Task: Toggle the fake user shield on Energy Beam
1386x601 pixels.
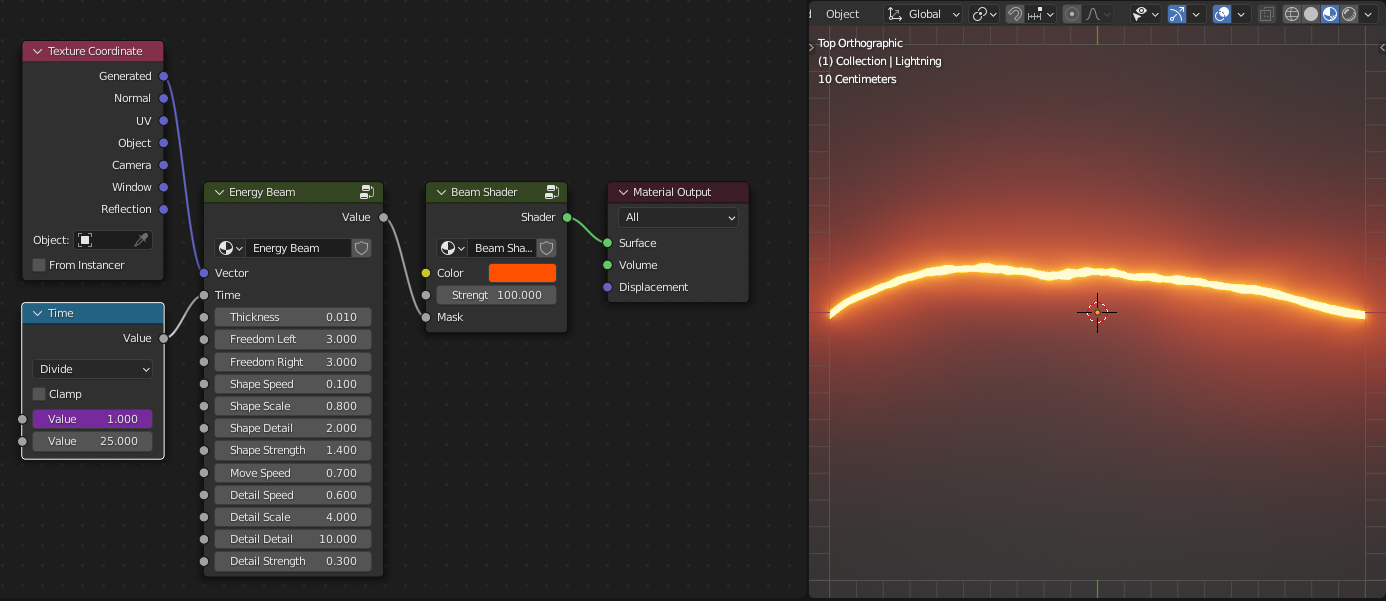Action: (361, 248)
